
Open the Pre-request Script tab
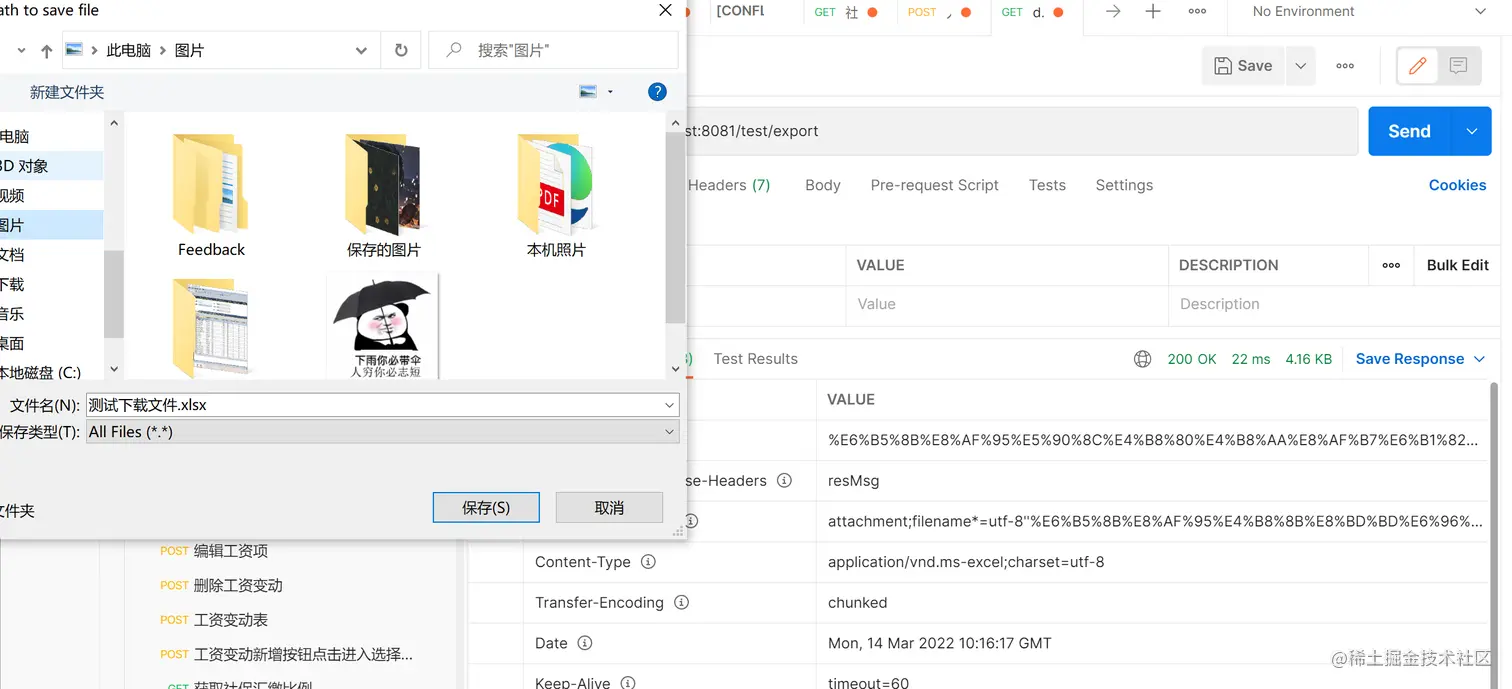coord(935,185)
